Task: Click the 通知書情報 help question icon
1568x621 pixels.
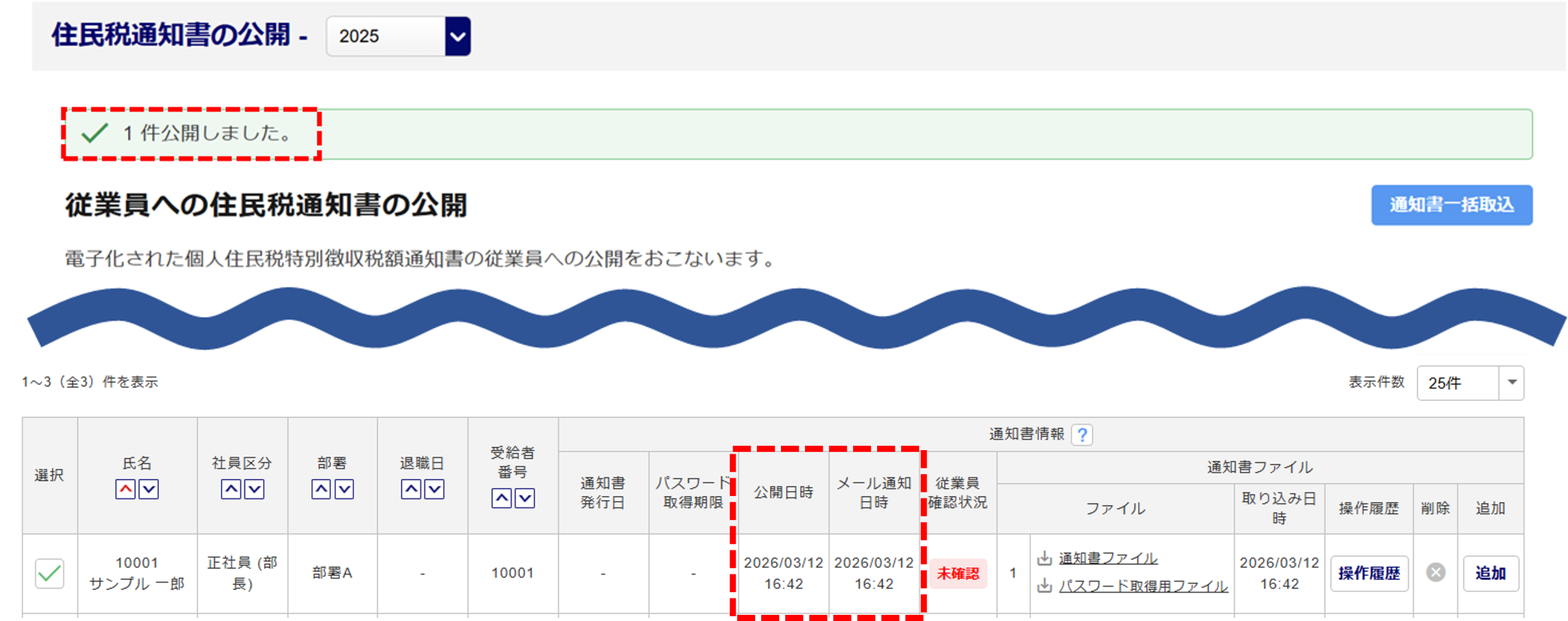Action: pos(1082,435)
